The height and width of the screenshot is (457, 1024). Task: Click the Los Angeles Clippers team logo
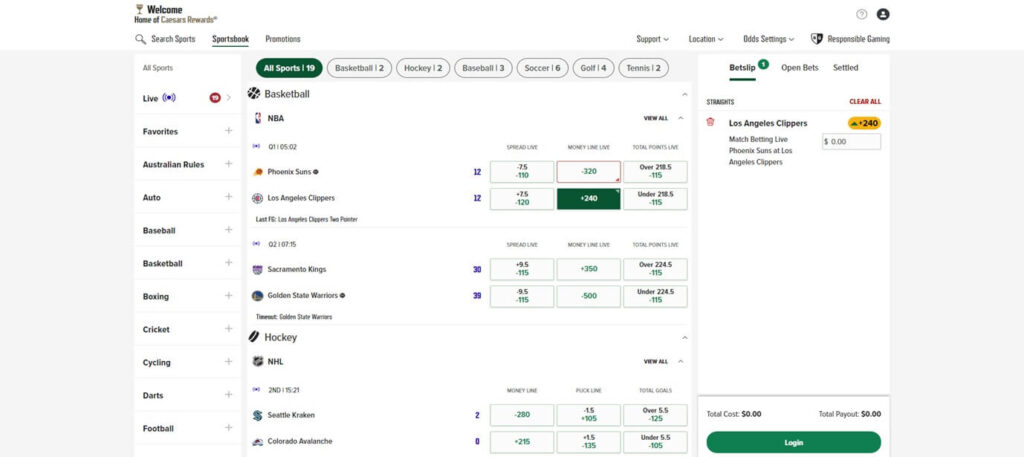point(258,198)
